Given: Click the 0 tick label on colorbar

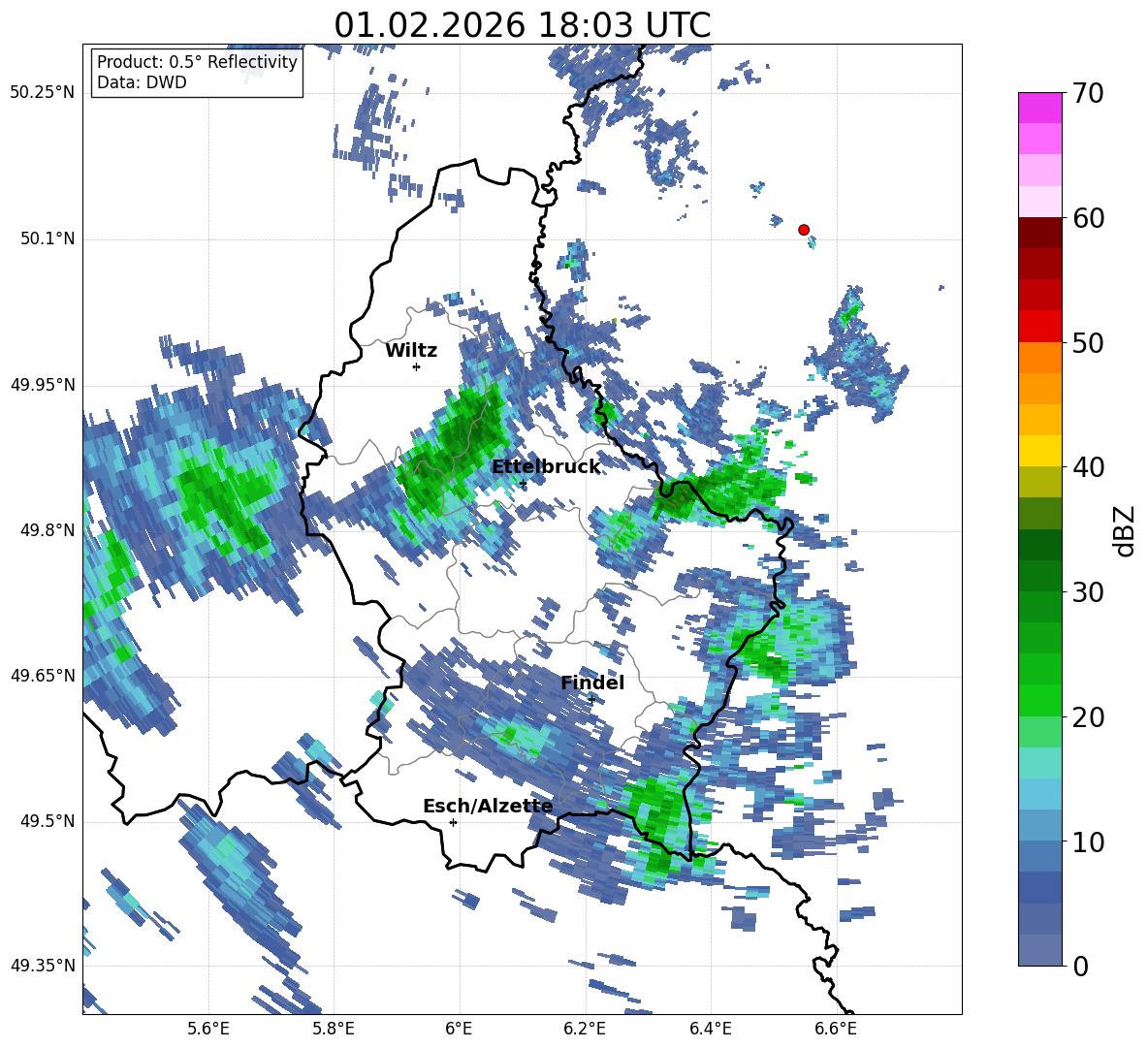Looking at the screenshot, I should click(1080, 967).
